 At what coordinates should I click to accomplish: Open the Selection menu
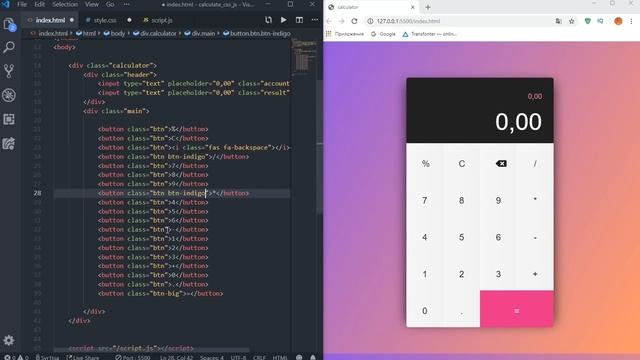65,4
